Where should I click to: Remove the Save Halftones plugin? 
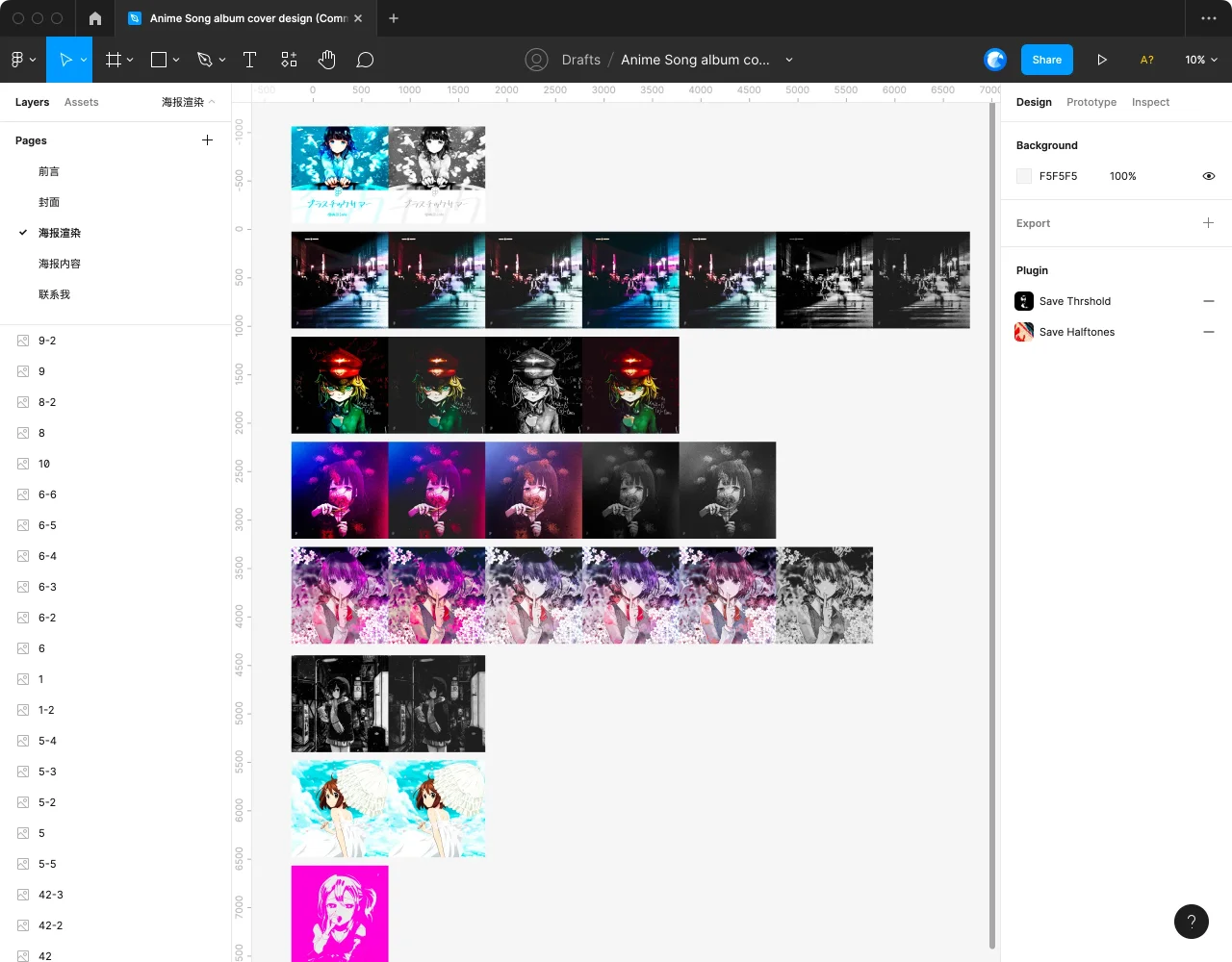(1209, 332)
